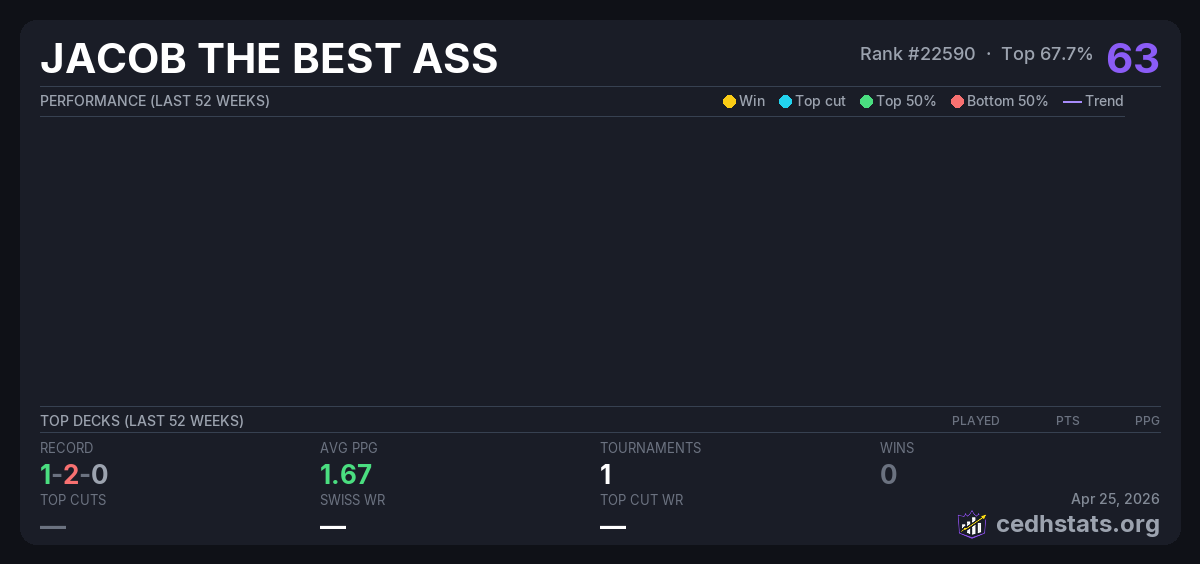This screenshot has width=1200, height=564.
Task: Click the green Top 50% legend dot
Action: 866,101
